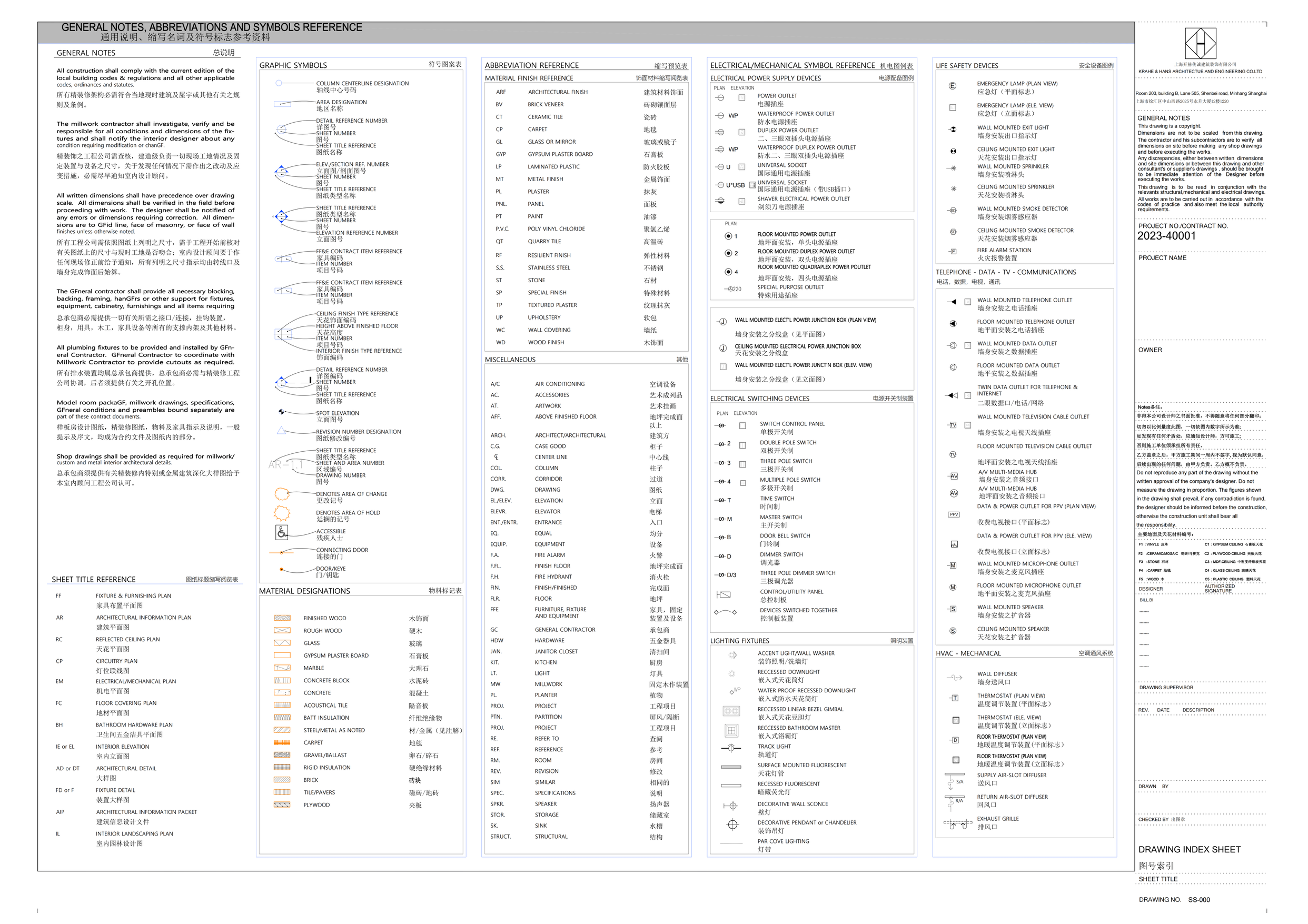
Task: Click the column centerline designation circle symbol
Action: 279,83
